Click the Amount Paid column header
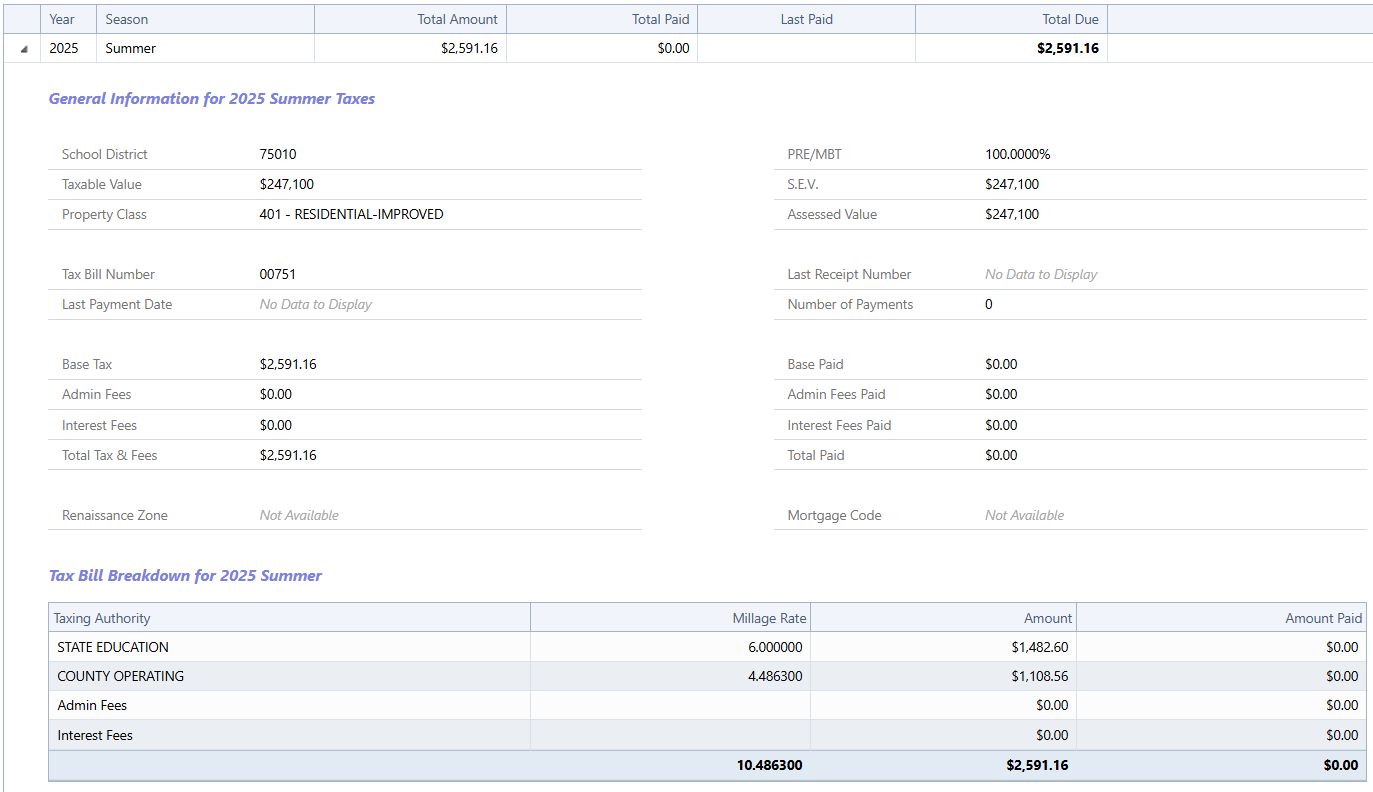 [1323, 618]
